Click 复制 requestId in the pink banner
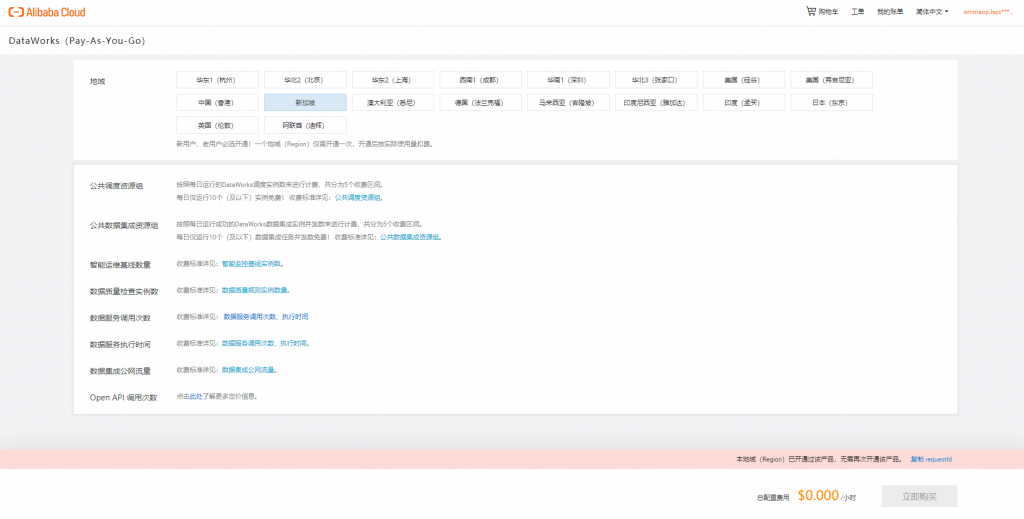This screenshot has height=519, width=1024. [931, 459]
